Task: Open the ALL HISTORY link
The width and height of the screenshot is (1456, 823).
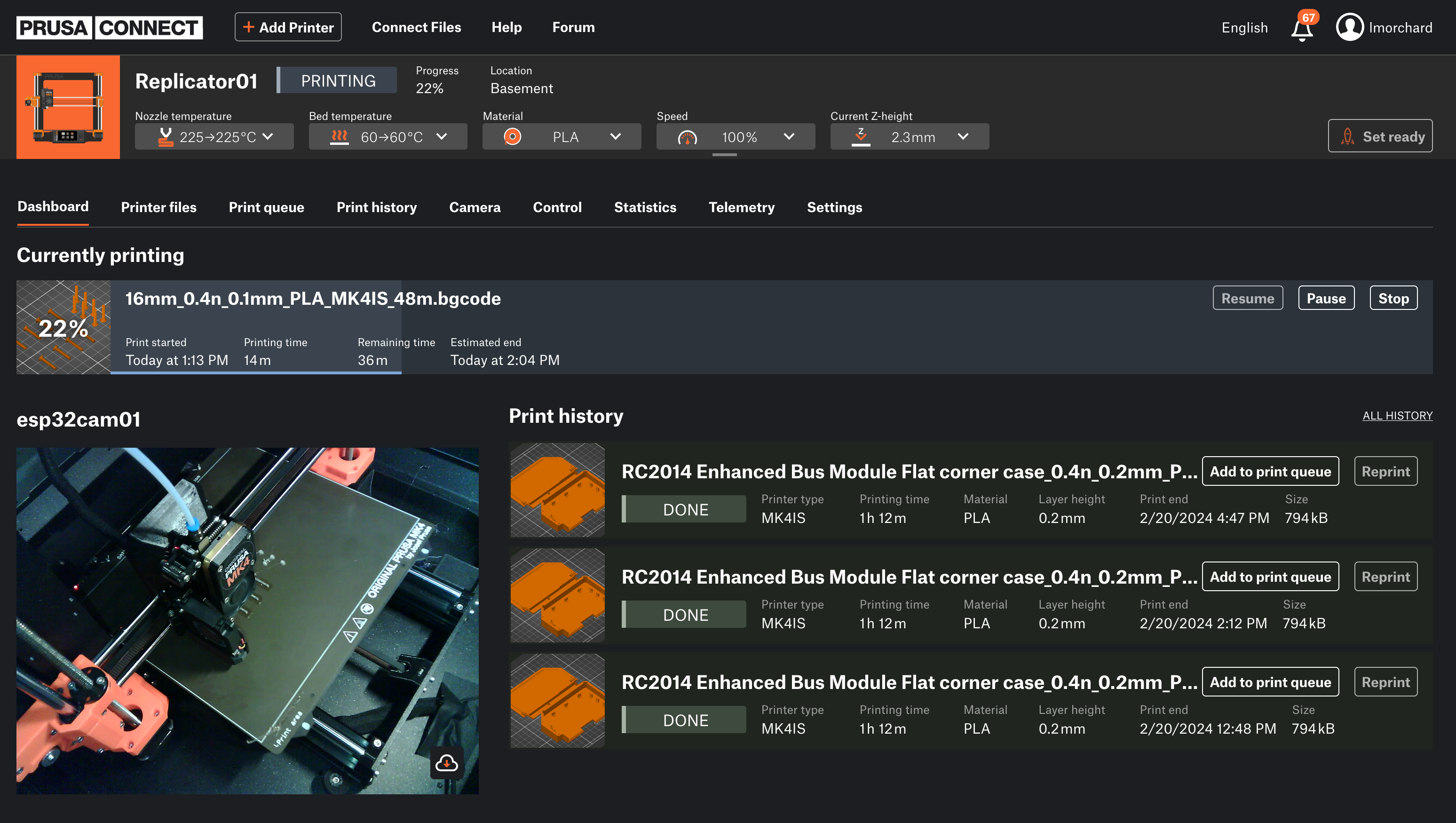Action: [1397, 415]
